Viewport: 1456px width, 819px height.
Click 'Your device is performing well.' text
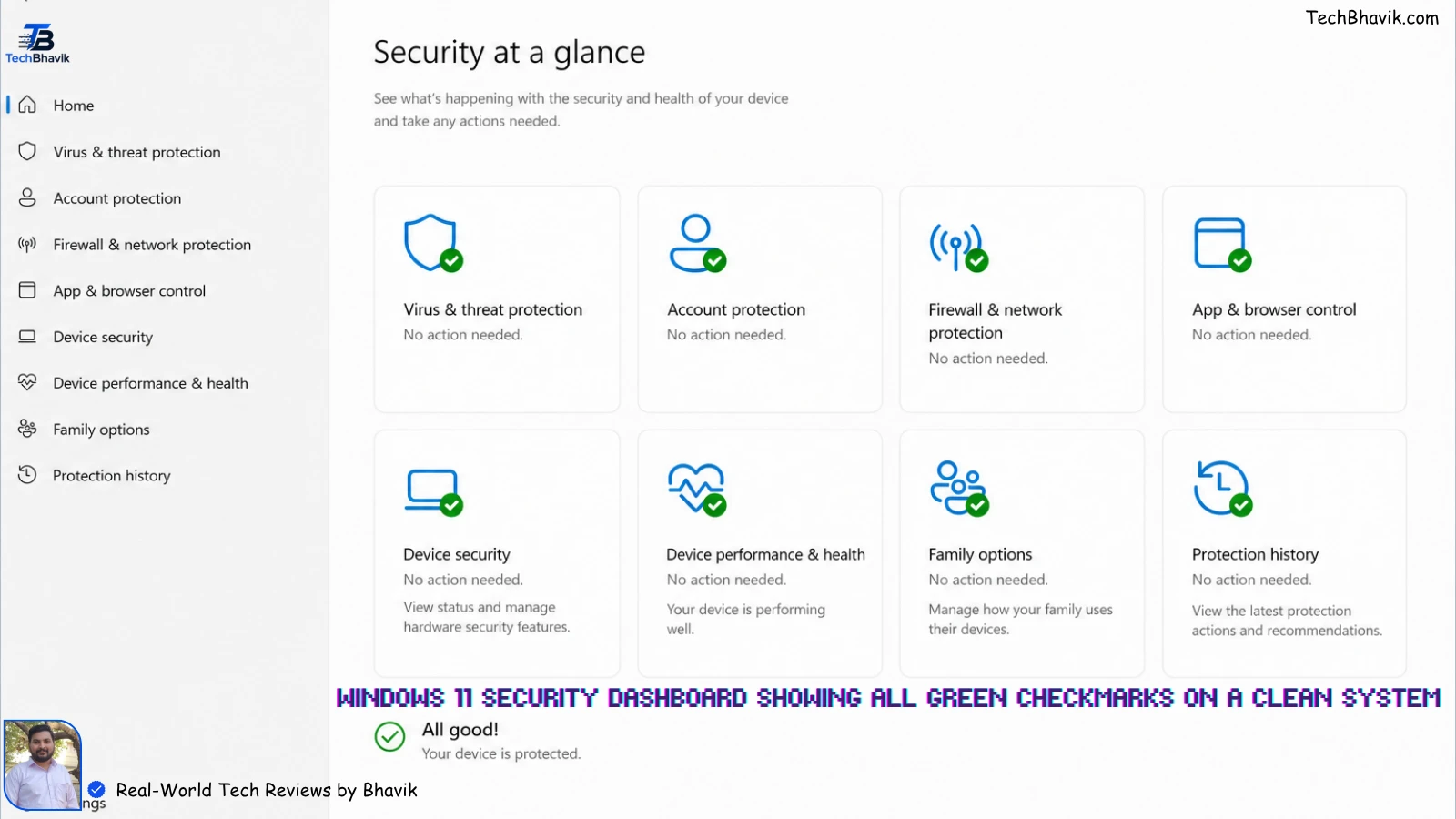pos(745,619)
